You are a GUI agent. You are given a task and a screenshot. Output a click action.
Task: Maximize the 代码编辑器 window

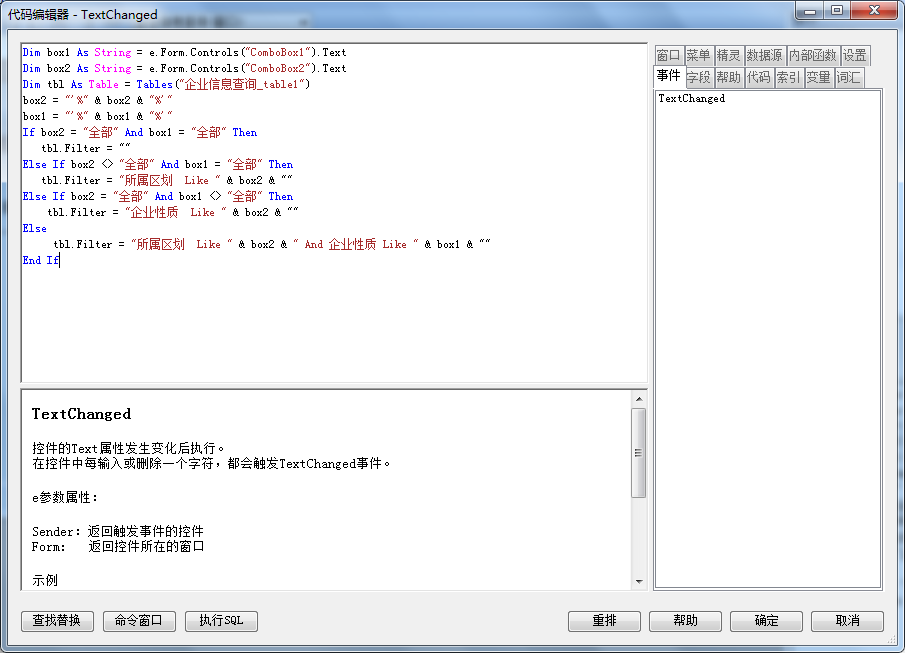tap(837, 11)
